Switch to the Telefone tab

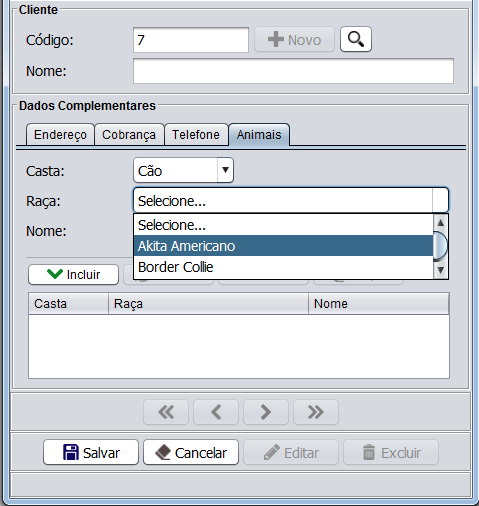click(x=196, y=135)
